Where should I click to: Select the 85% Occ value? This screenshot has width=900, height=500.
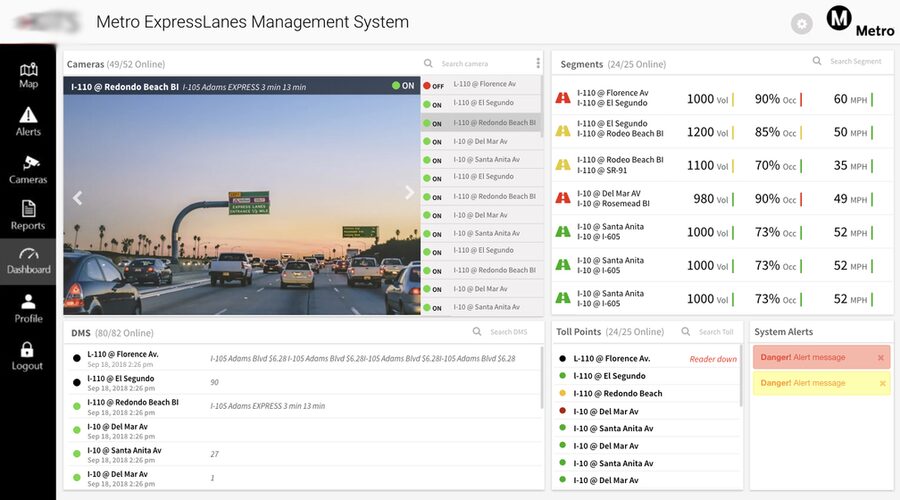click(775, 132)
